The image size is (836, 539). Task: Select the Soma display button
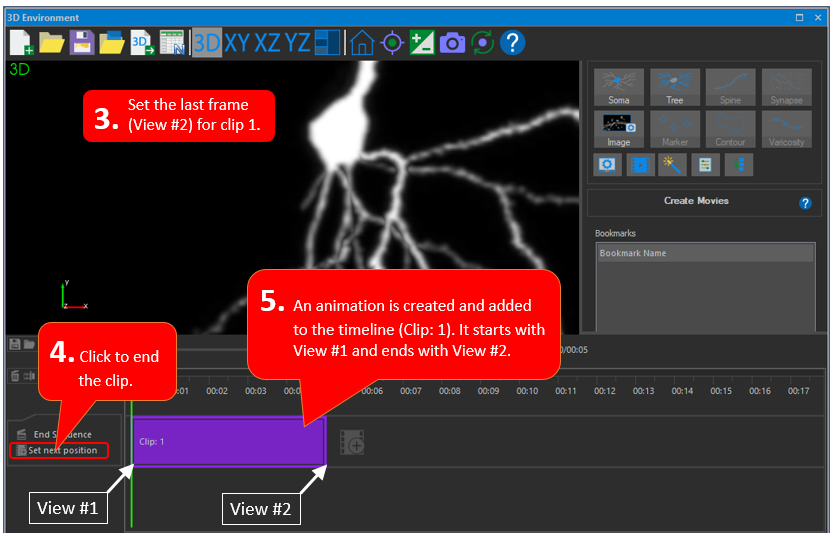click(x=618, y=87)
